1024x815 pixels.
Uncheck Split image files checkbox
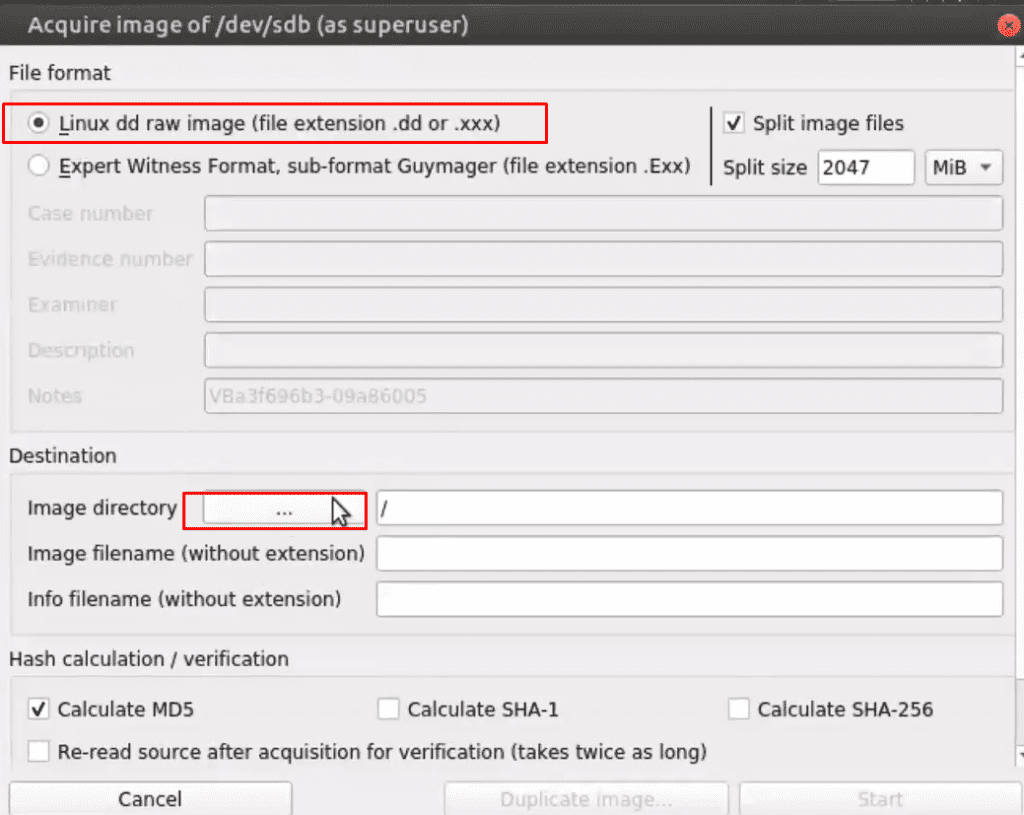733,123
